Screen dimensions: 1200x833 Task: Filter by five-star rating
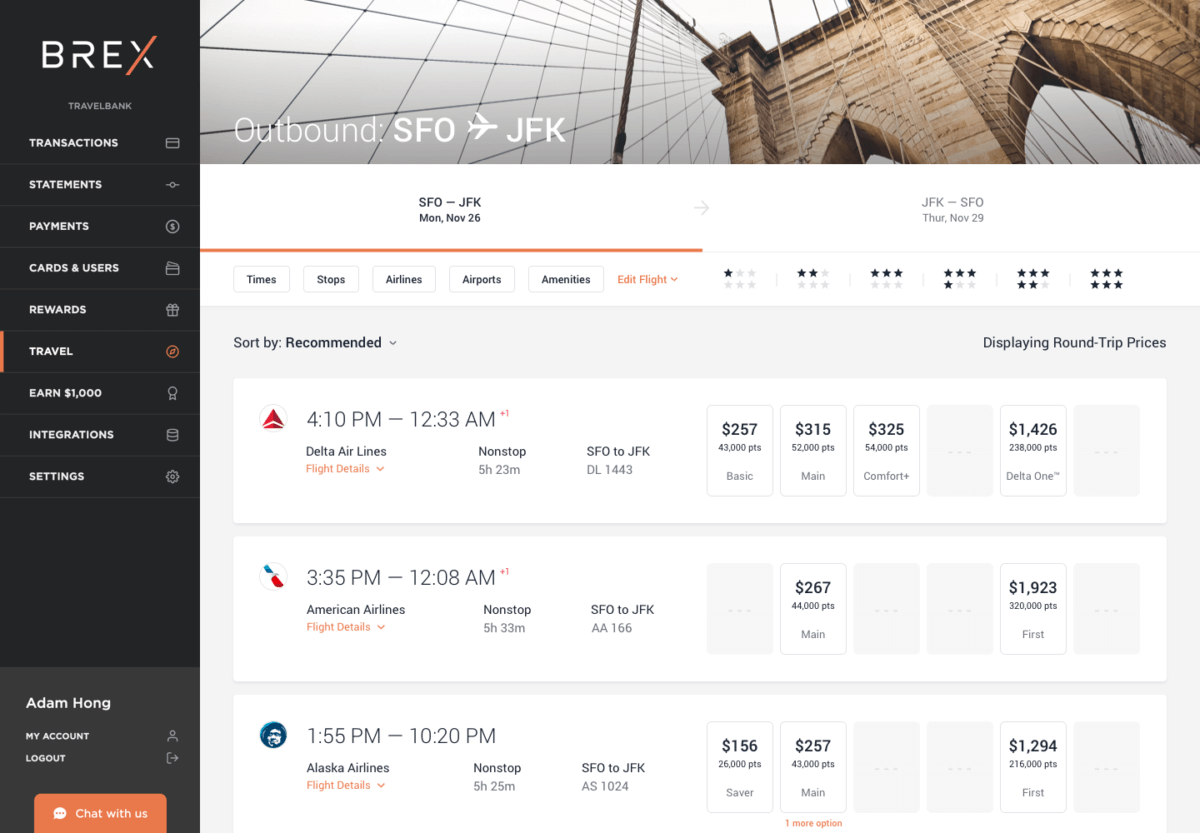coord(1033,279)
